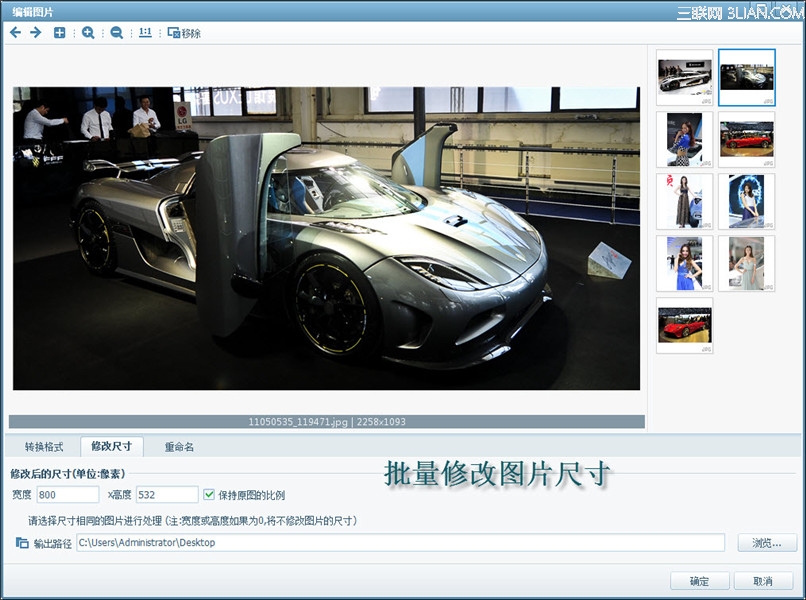The image size is (806, 600).
Task: Confirm with the 确定 button
Action: [699, 581]
